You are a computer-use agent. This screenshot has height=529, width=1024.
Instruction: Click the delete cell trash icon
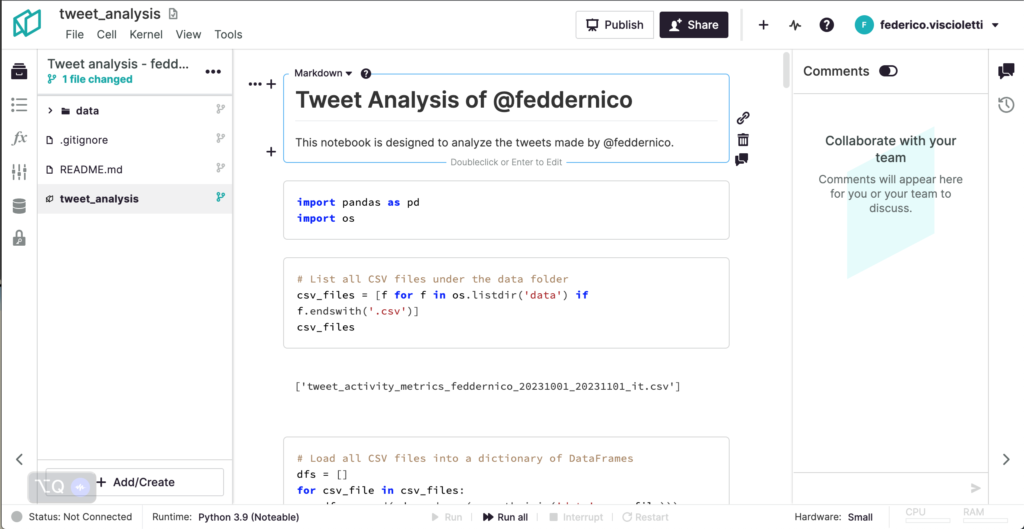pos(742,139)
